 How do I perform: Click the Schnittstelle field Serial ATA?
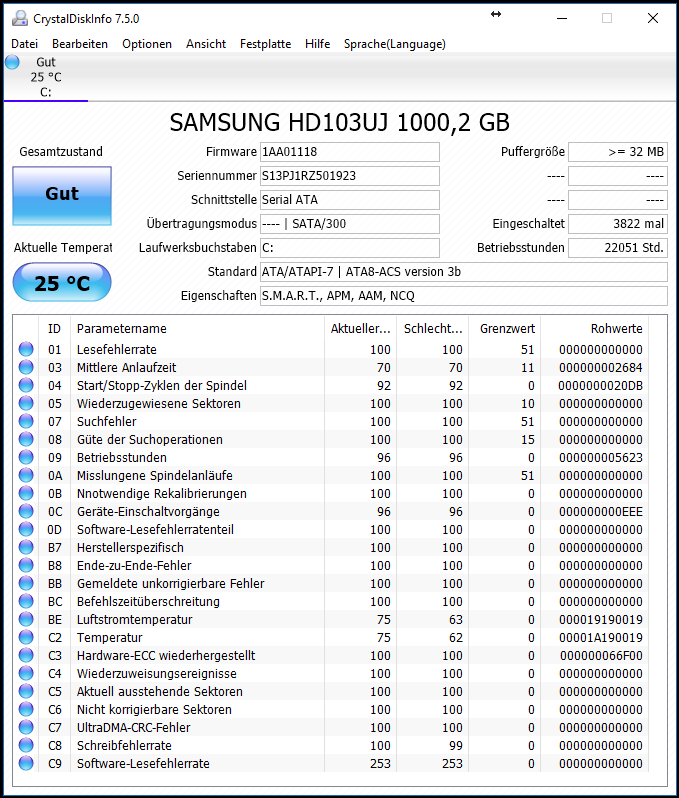point(350,200)
